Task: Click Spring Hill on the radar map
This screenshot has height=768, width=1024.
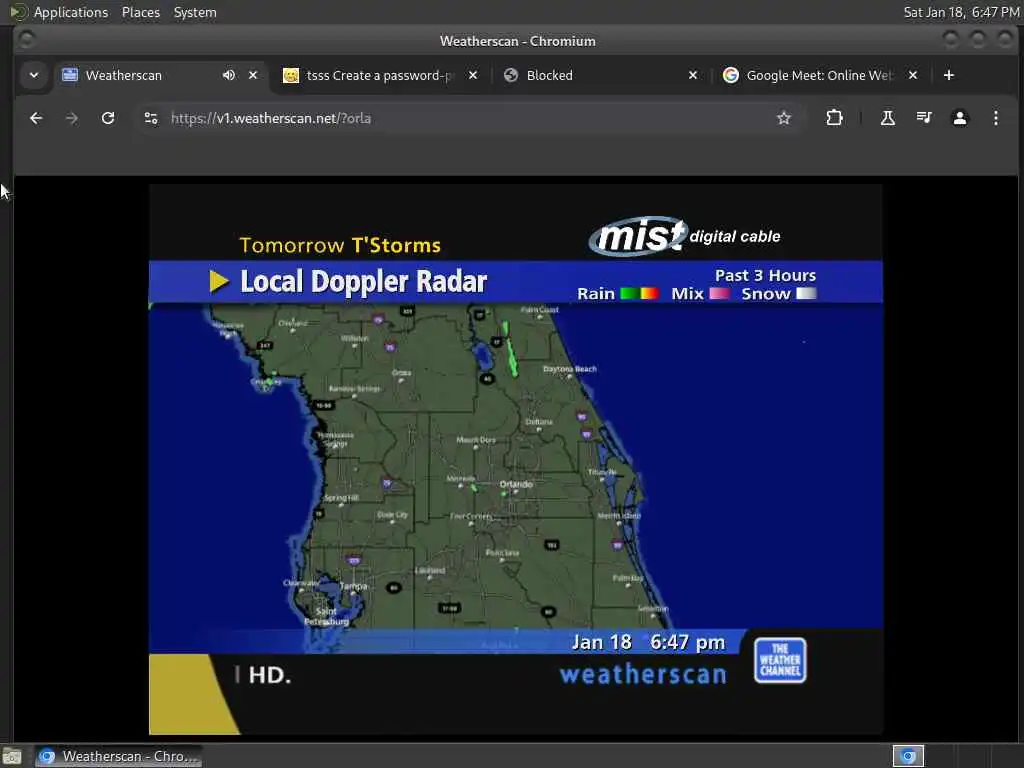Action: point(341,498)
